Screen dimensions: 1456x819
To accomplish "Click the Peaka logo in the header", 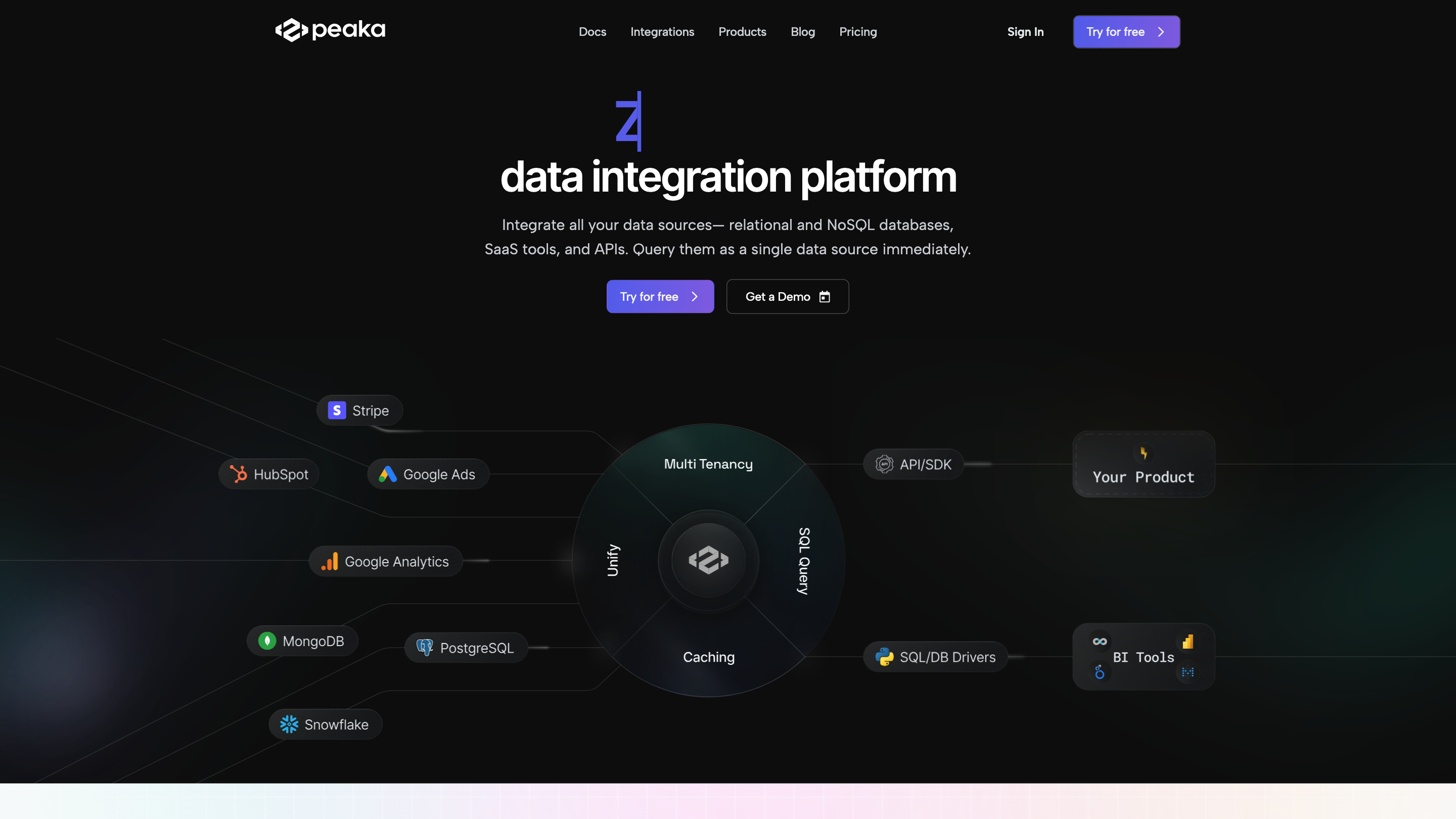I will pos(330,30).
